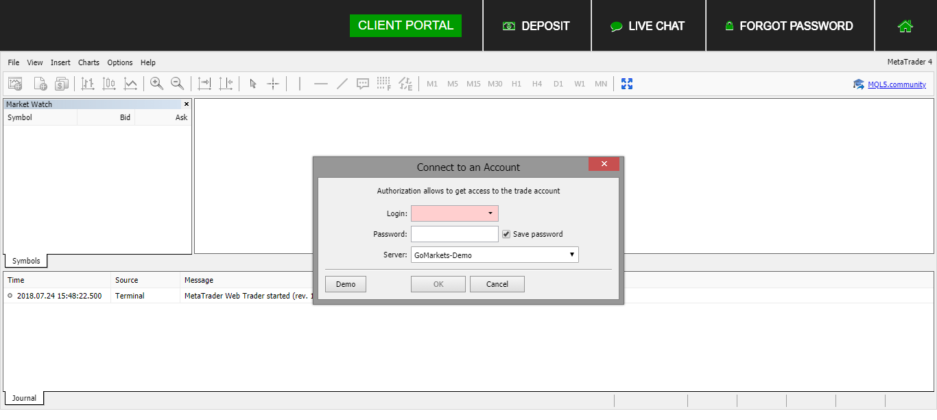Expand the Server GoMarkets-Demo dropdown
The height and width of the screenshot is (420, 937).
tap(572, 255)
